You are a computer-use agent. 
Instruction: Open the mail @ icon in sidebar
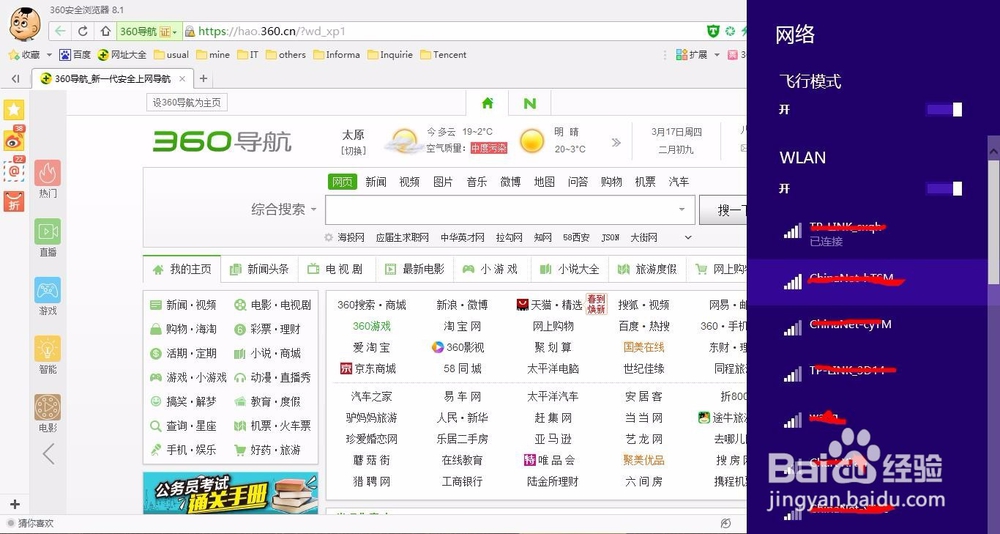click(x=14, y=171)
